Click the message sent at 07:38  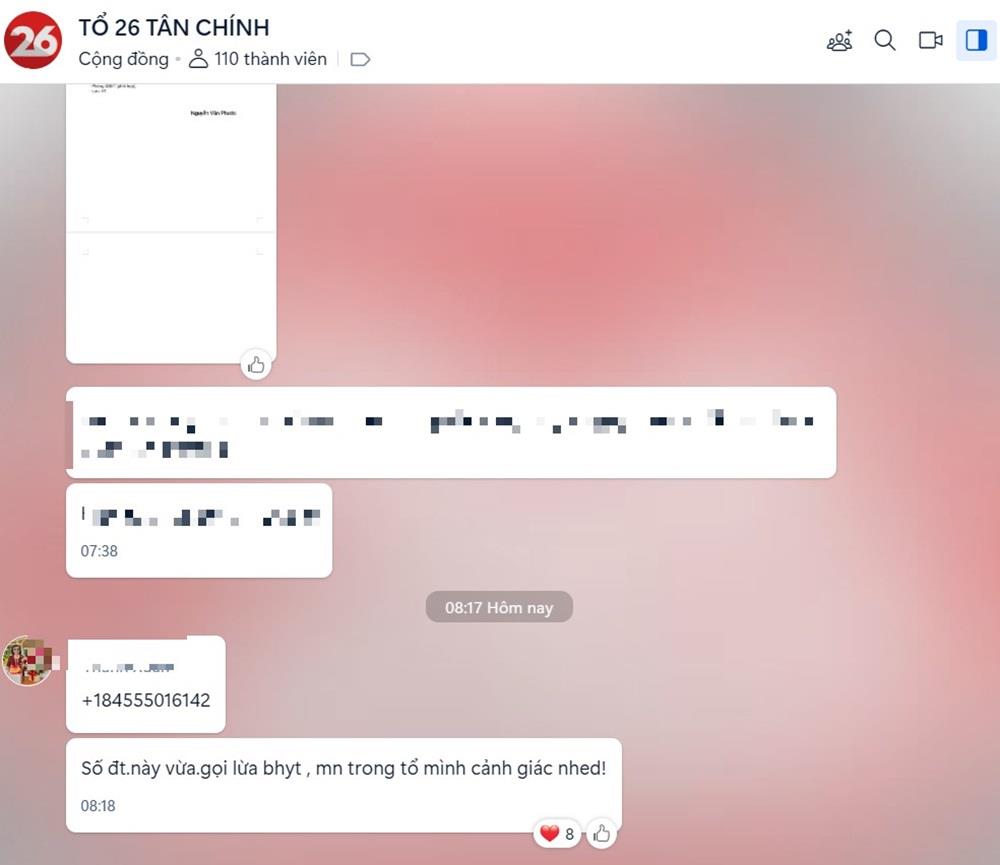click(x=199, y=530)
